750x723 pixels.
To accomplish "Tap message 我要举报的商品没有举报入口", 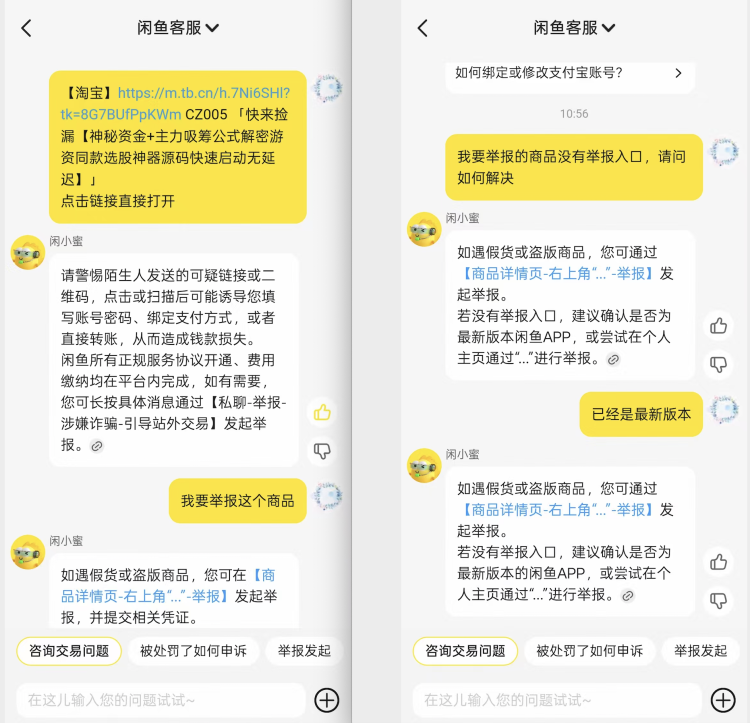I will click(x=574, y=167).
